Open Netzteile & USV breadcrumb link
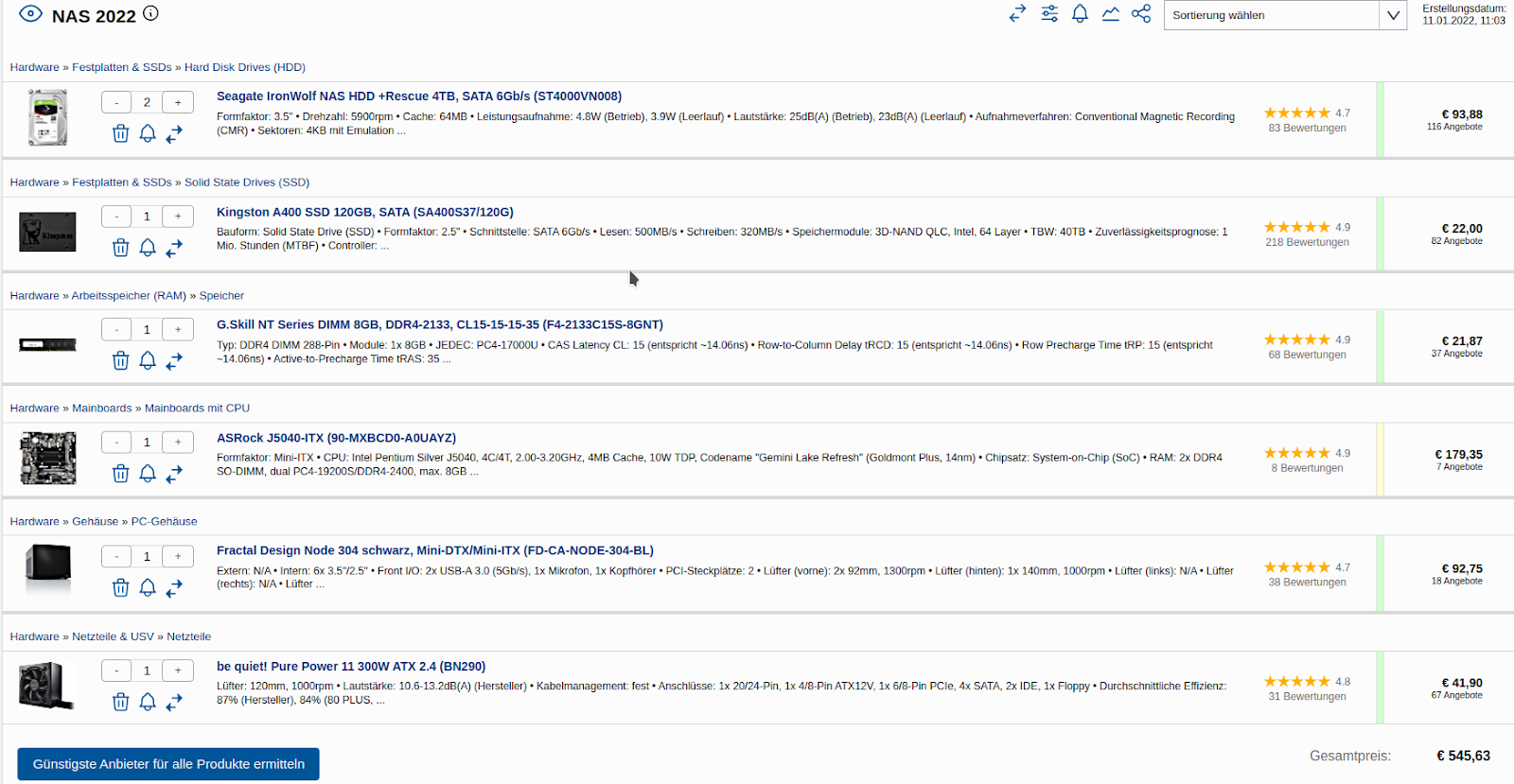The height and width of the screenshot is (784, 1514). (x=113, y=637)
